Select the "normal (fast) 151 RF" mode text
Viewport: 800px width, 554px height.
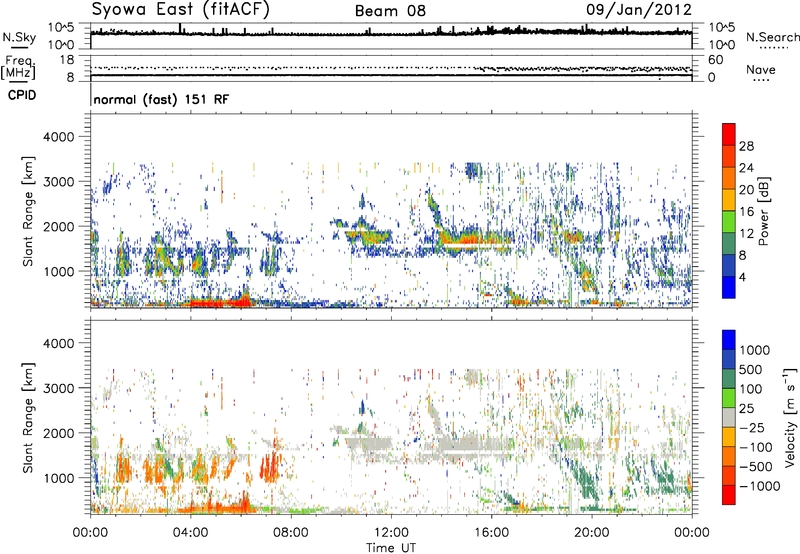[x=161, y=99]
